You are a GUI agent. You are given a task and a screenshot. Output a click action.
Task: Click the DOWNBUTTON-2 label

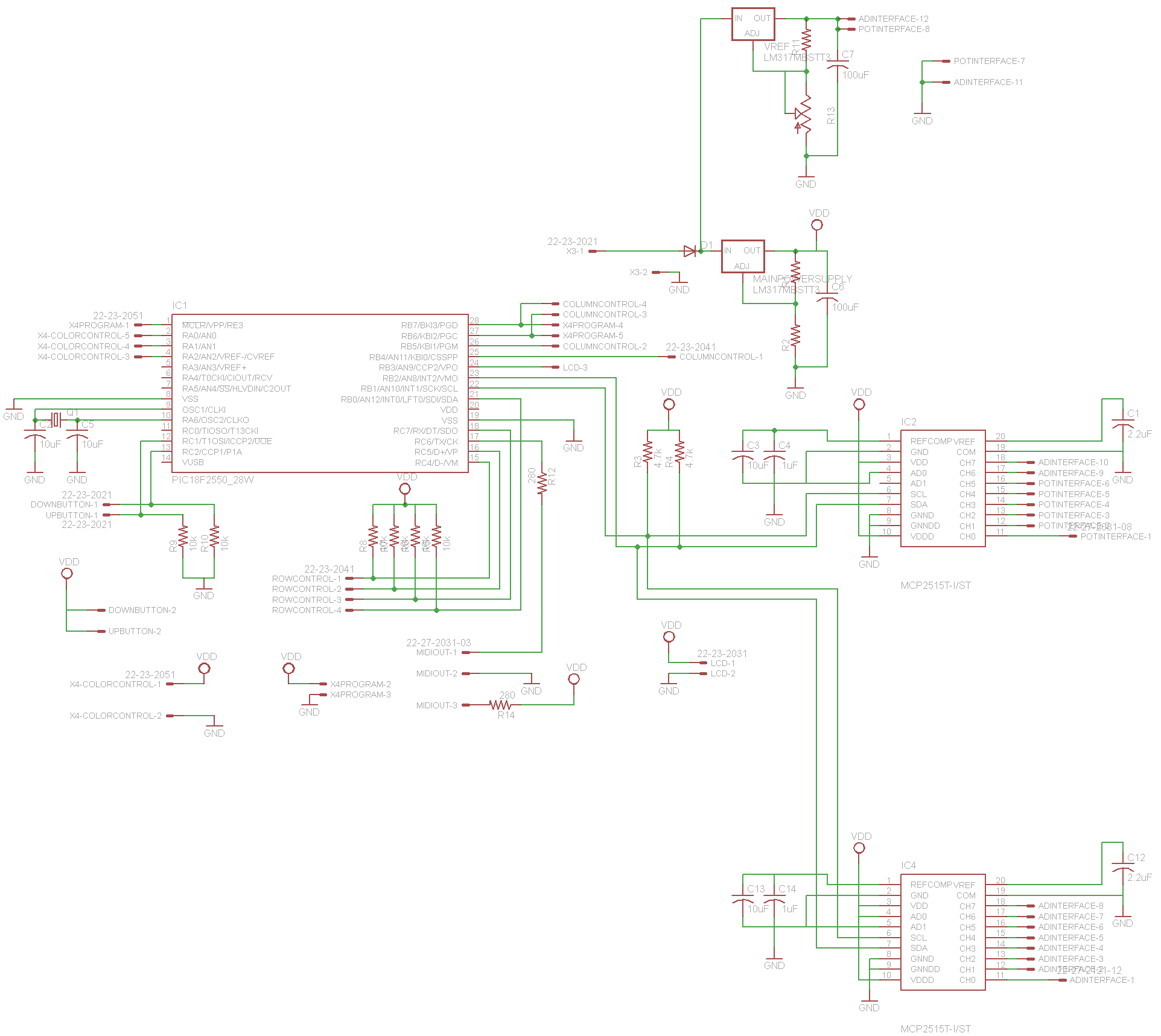(142, 610)
